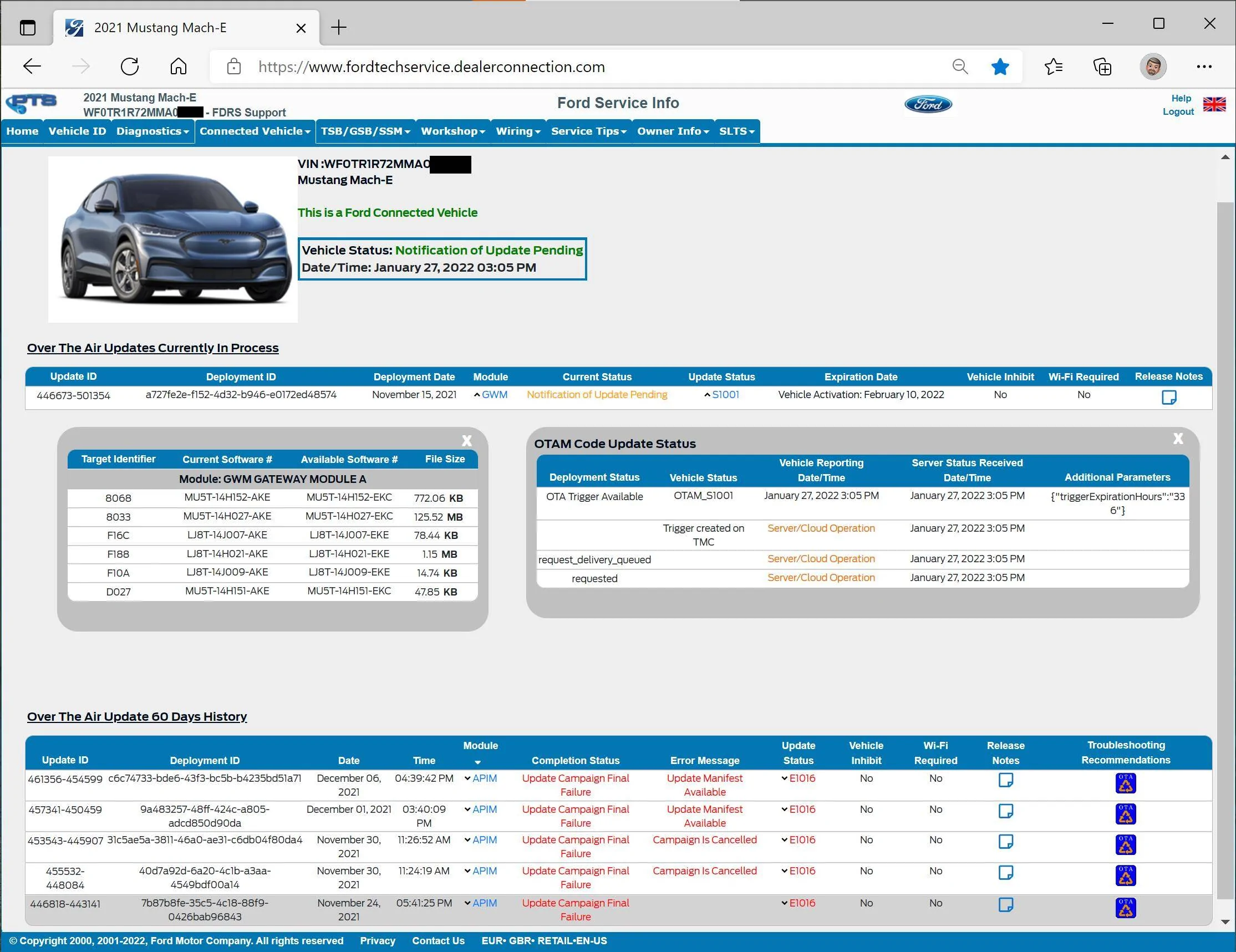Click deployment ID a727fe2e-f152-4d32-b946-e0172ed48574
The height and width of the screenshot is (952, 1236).
(x=241, y=395)
